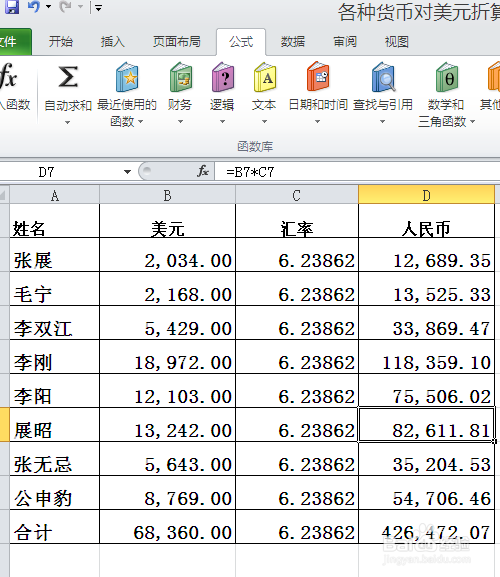
Task: Open the 其他 functions orange book icon
Action: [494, 77]
